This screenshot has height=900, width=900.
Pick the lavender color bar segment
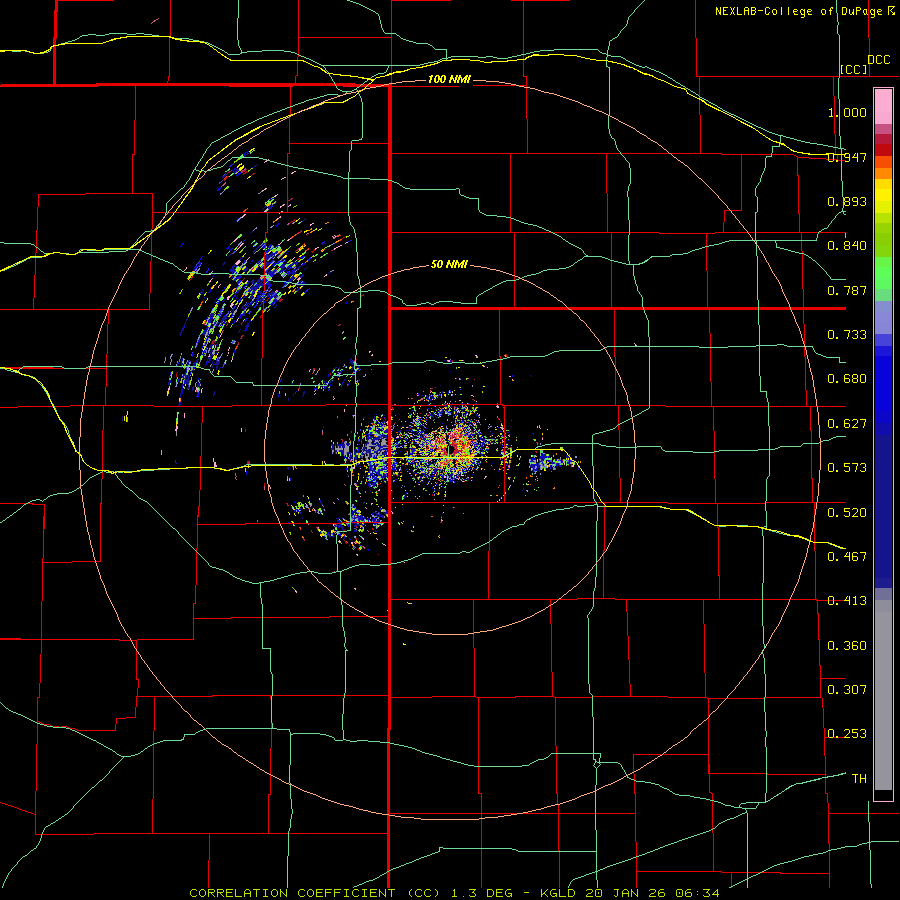[x=883, y=317]
